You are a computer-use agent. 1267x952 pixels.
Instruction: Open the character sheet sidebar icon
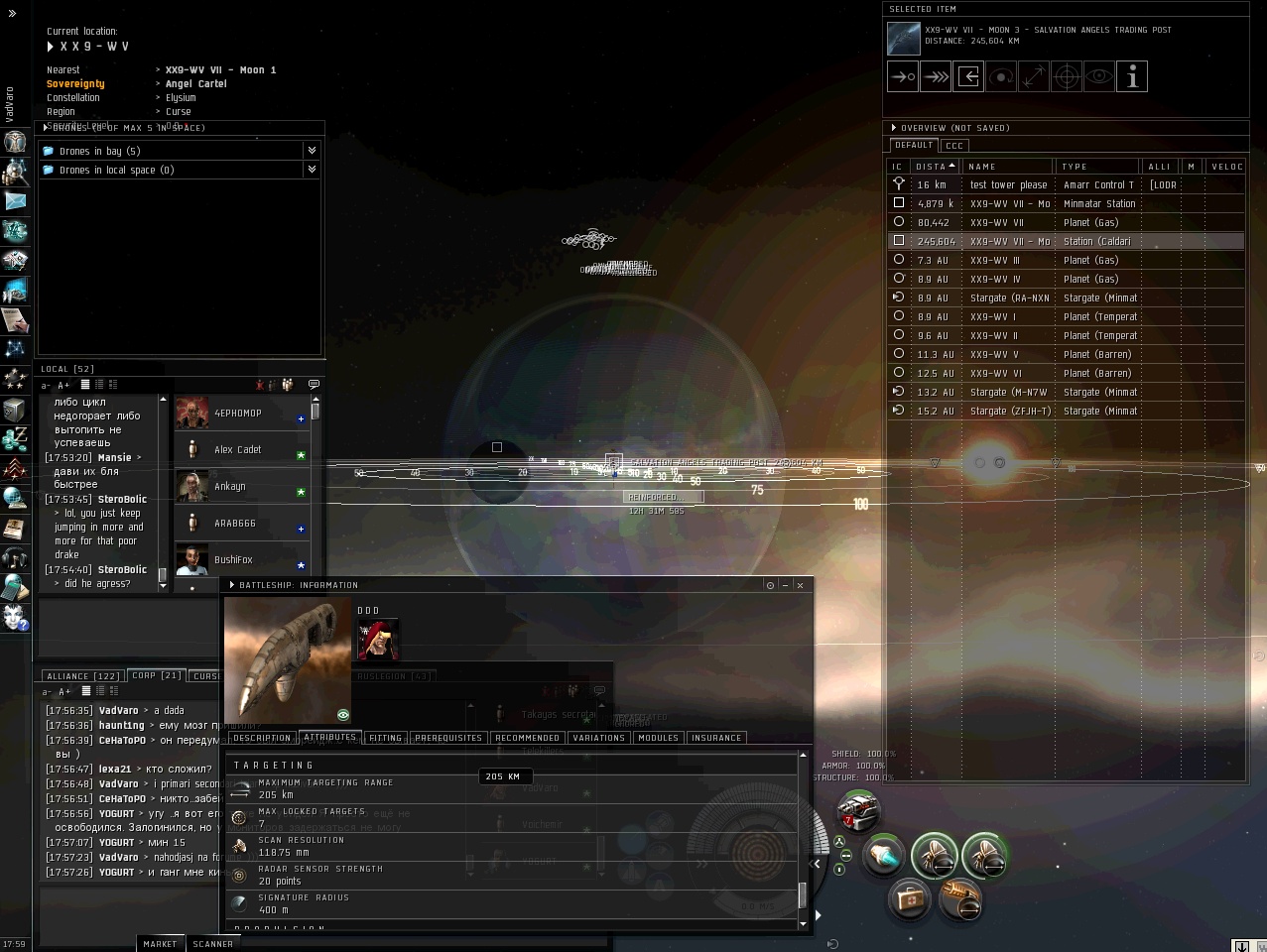tap(15, 141)
